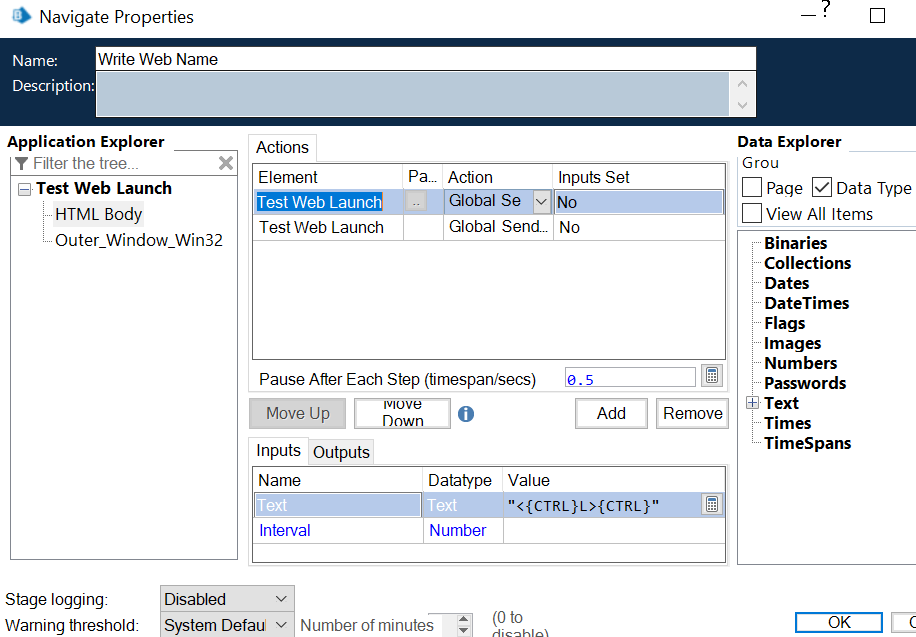Click the filter funnel icon in Application Explorer

click(22, 163)
